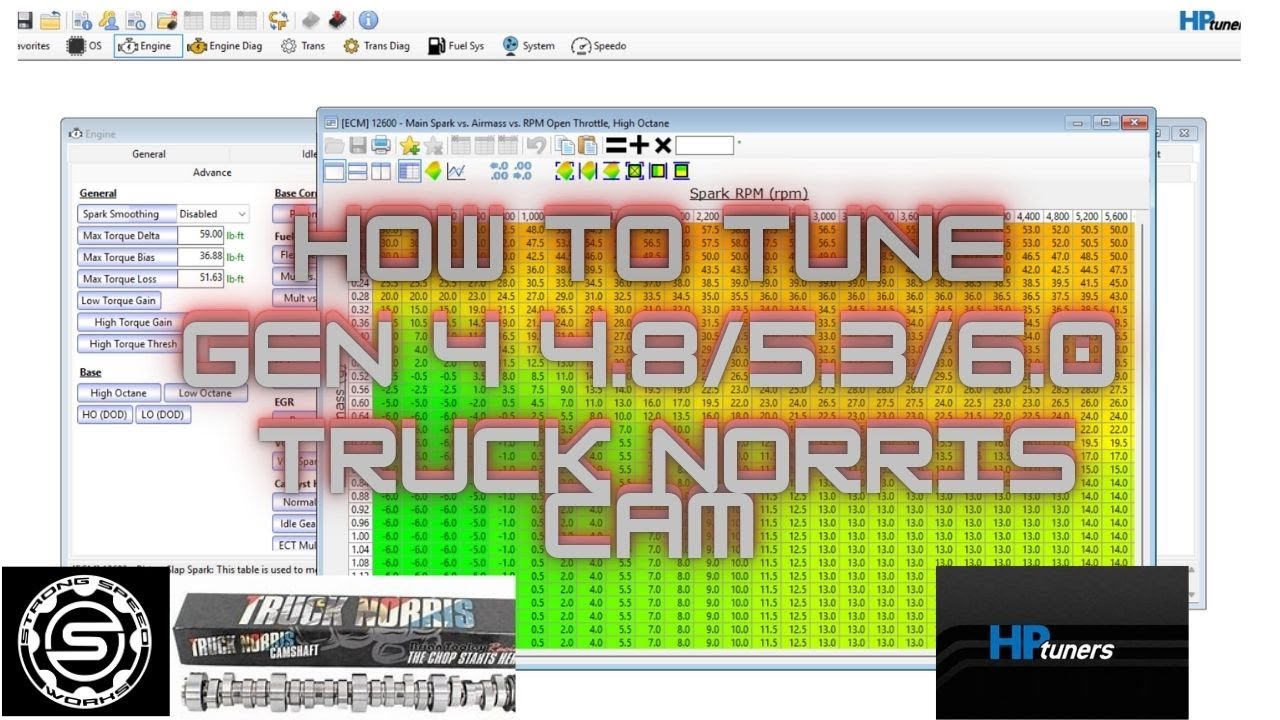The height and width of the screenshot is (720, 1280).
Task: Show the table grid view icon
Action: pos(409,171)
